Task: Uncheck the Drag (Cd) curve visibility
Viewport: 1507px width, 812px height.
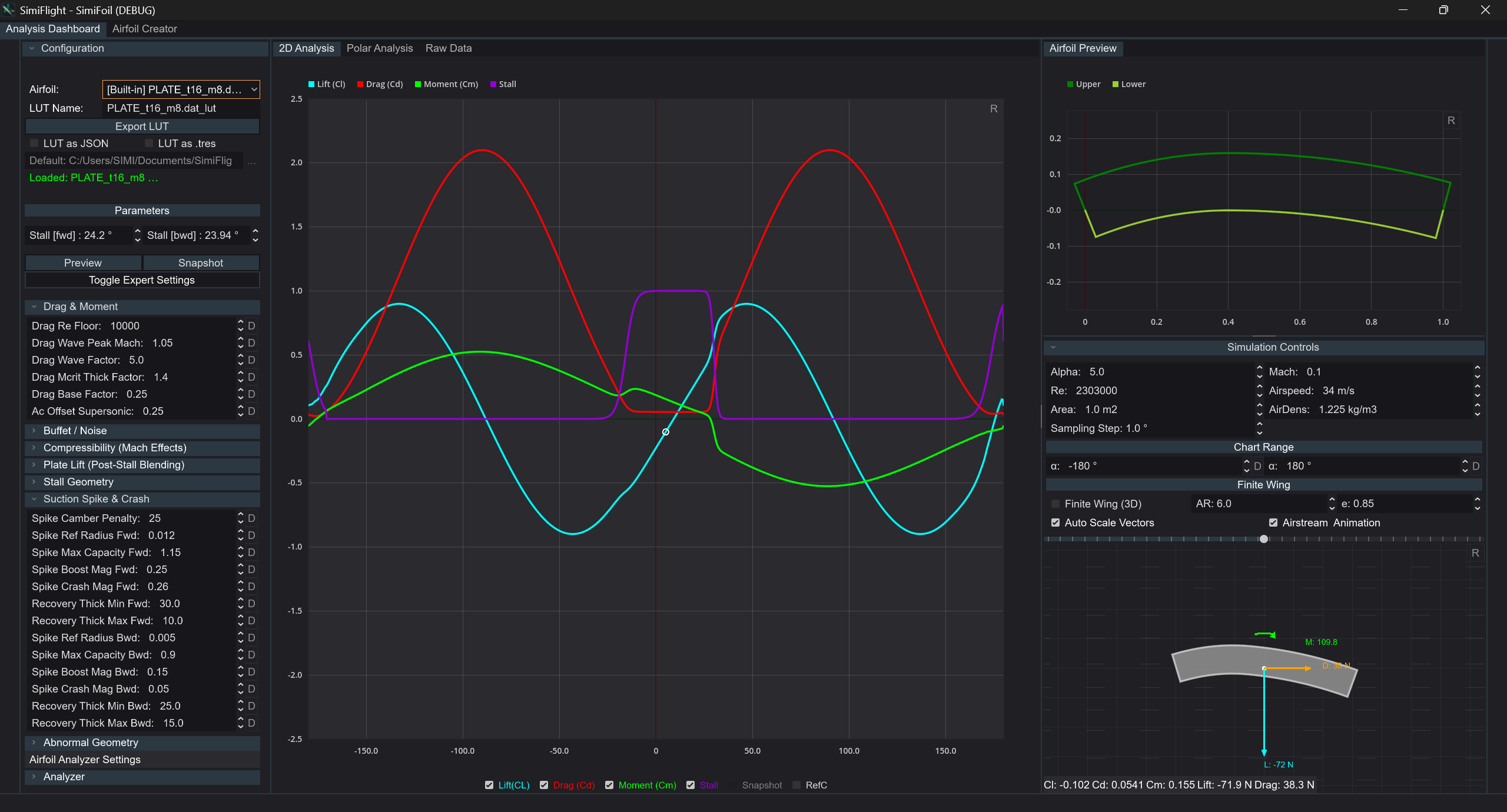Action: point(544,785)
